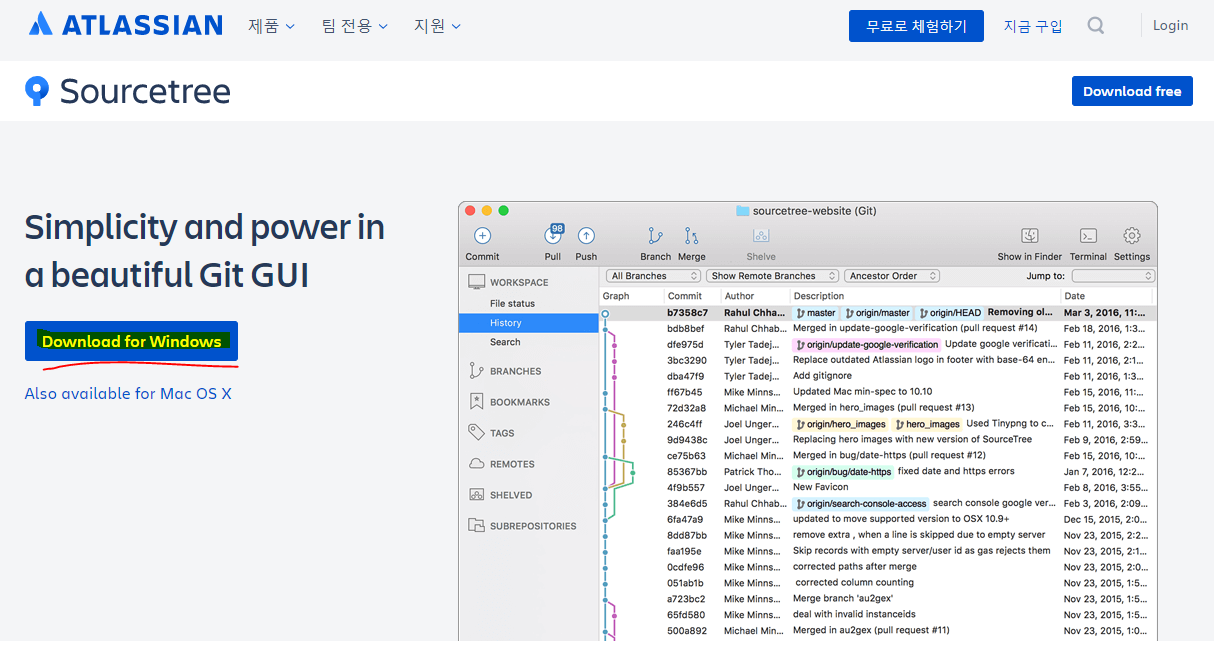Click the REMOTES cloud icon
Viewport: 1214px width, 650px height.
[x=476, y=464]
